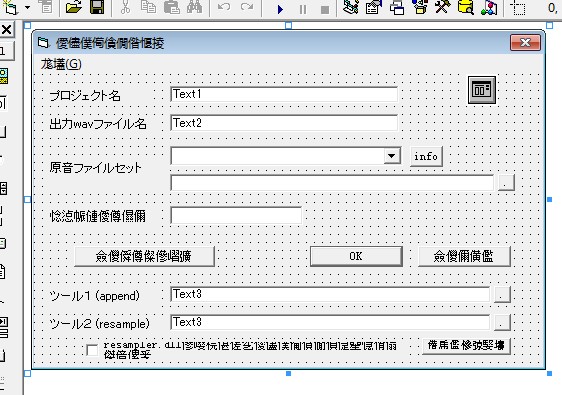The height and width of the screenshot is (395, 562).
Task: Select the 原音ファイルセット combo box
Action: (x=285, y=156)
